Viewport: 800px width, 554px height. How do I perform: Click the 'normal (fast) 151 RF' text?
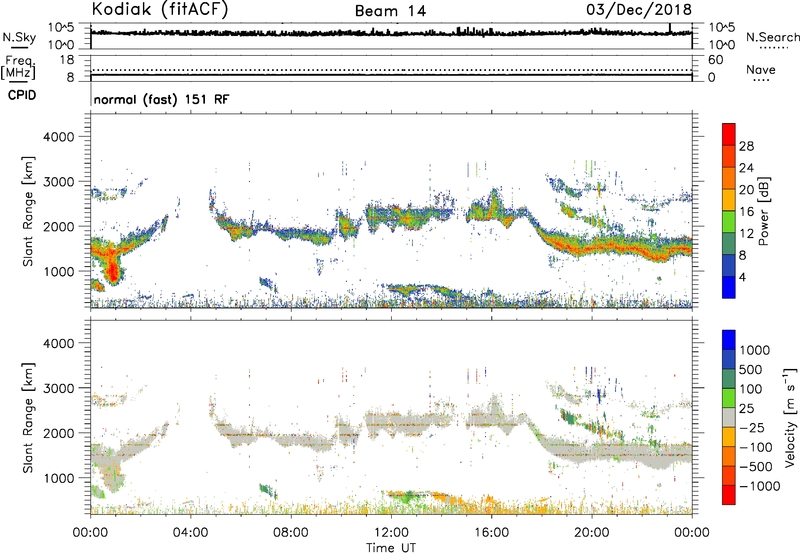click(161, 99)
